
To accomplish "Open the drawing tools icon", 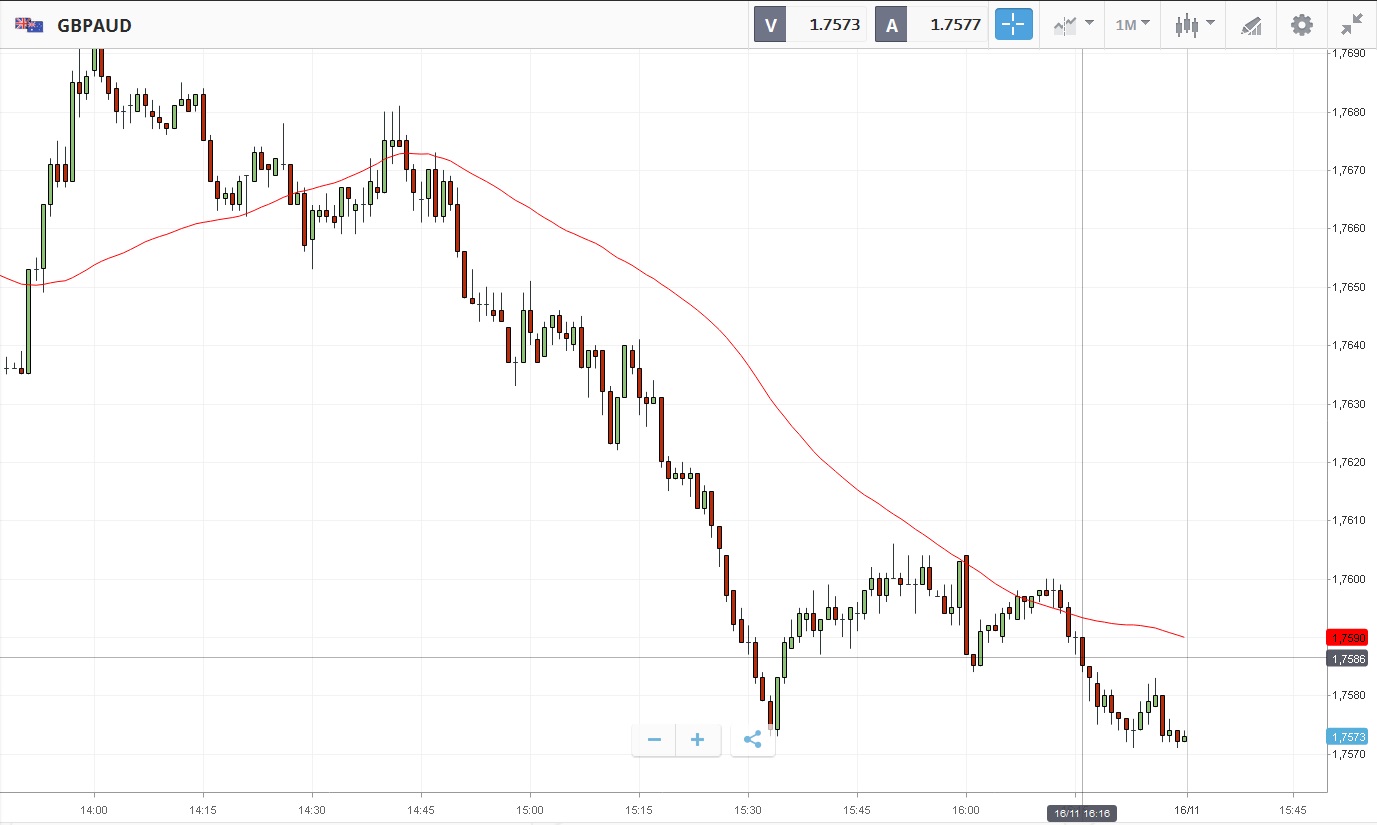I will (x=1251, y=25).
